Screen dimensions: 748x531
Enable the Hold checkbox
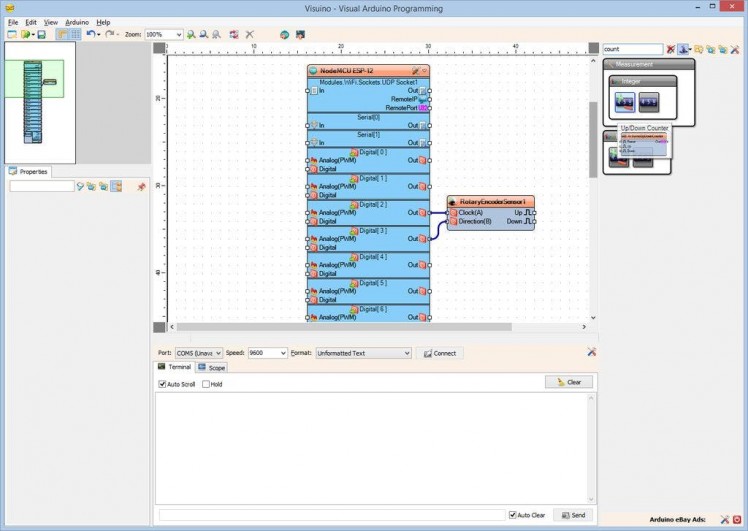206,384
